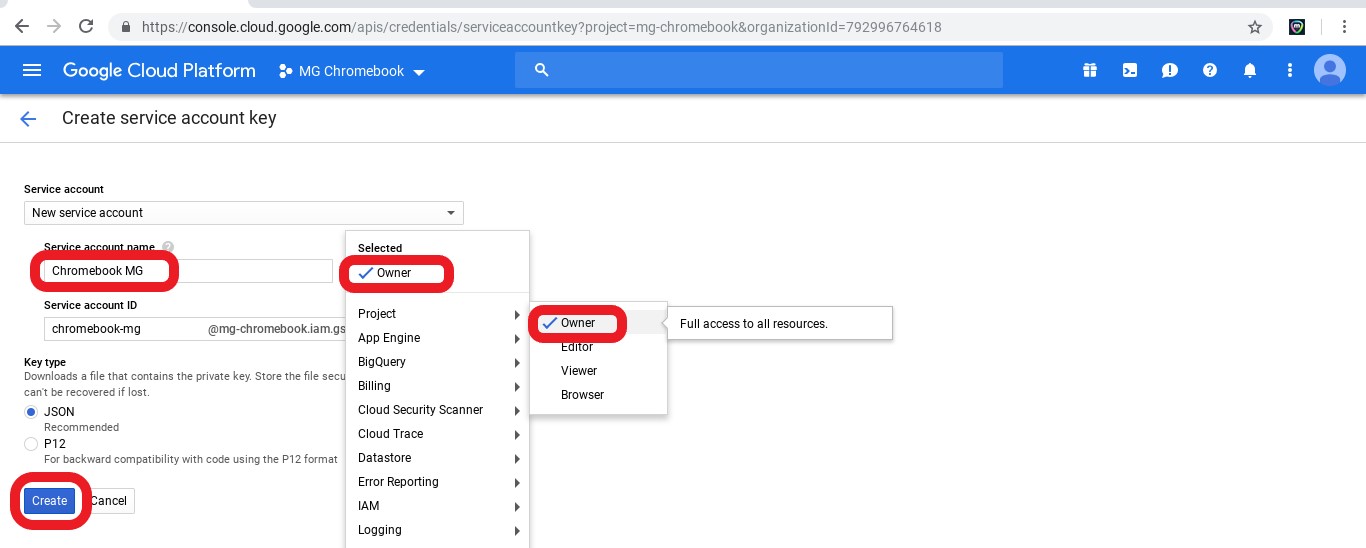Open the feedback alert icon
Viewport: 1366px width, 548px height.
coord(1170,70)
